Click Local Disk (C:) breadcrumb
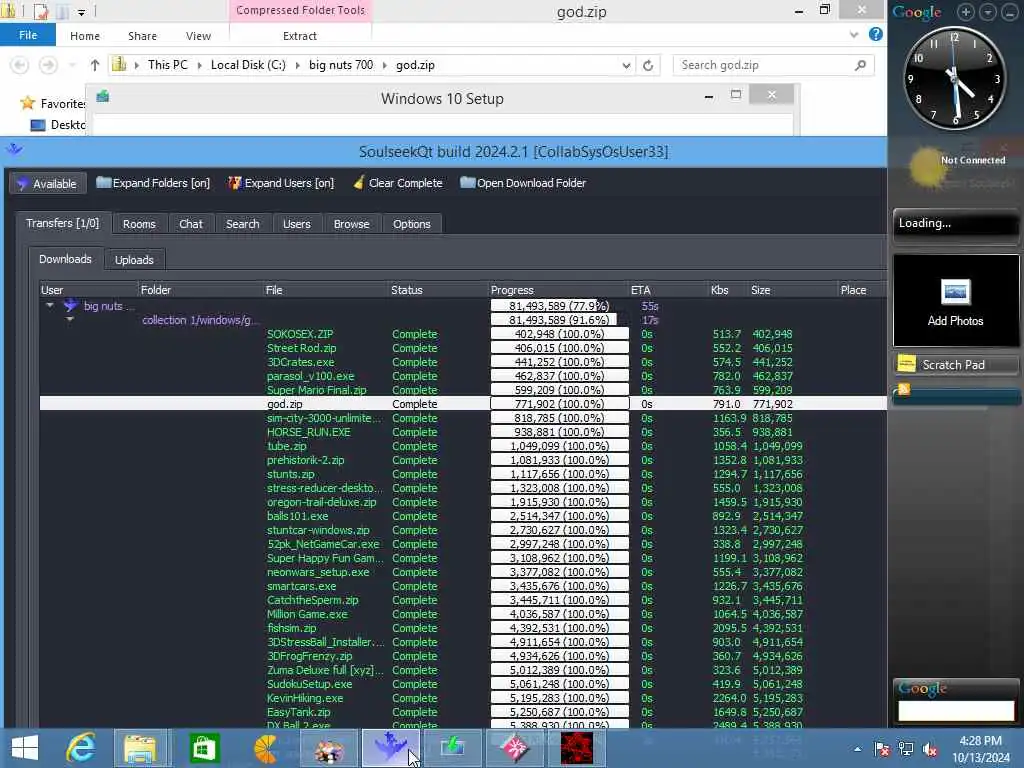This screenshot has height=768, width=1024. (x=248, y=65)
